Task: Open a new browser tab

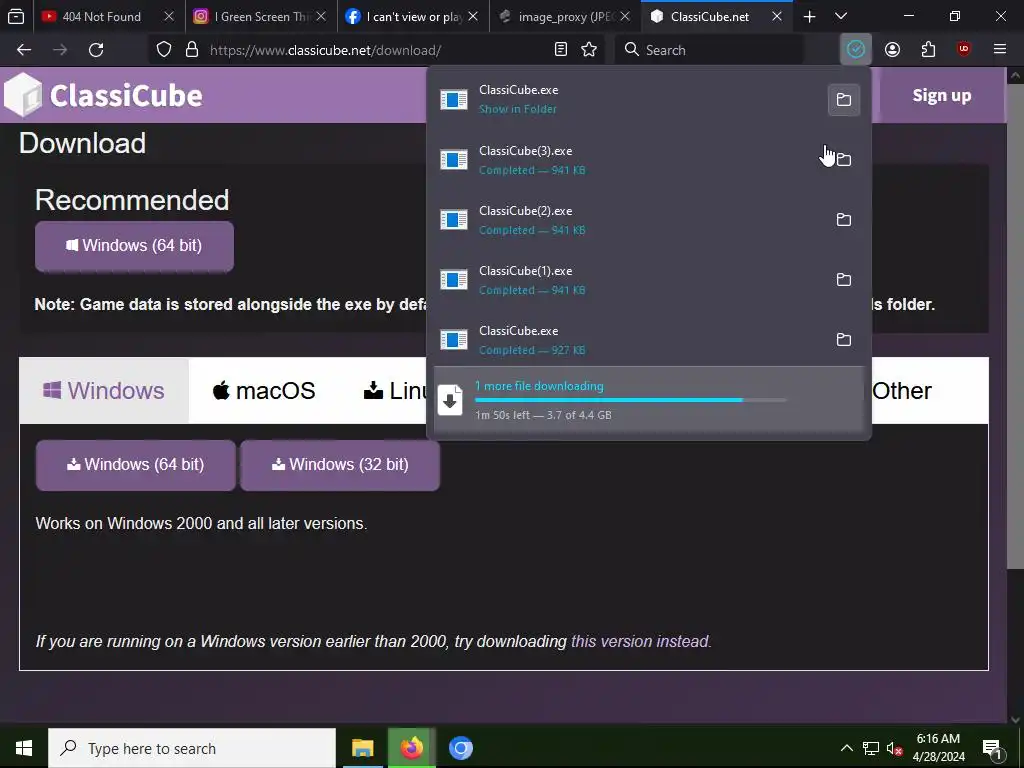Action: pos(809,16)
